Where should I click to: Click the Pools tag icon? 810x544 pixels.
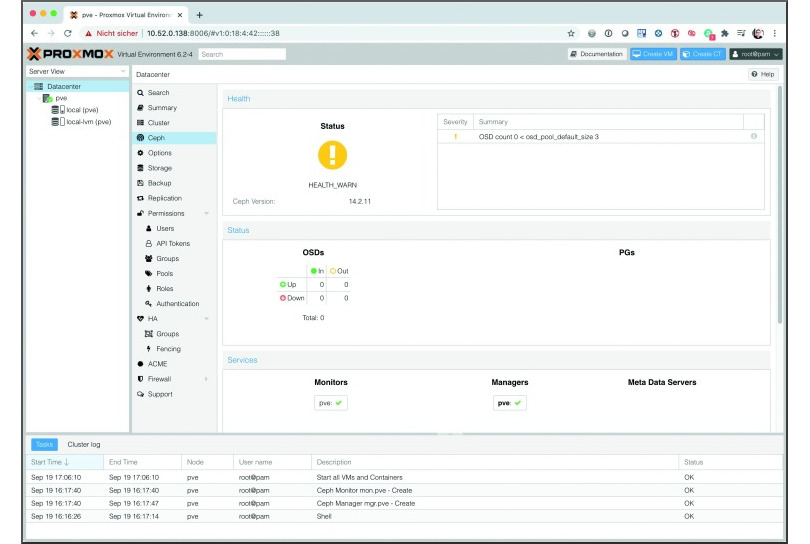pos(149,273)
